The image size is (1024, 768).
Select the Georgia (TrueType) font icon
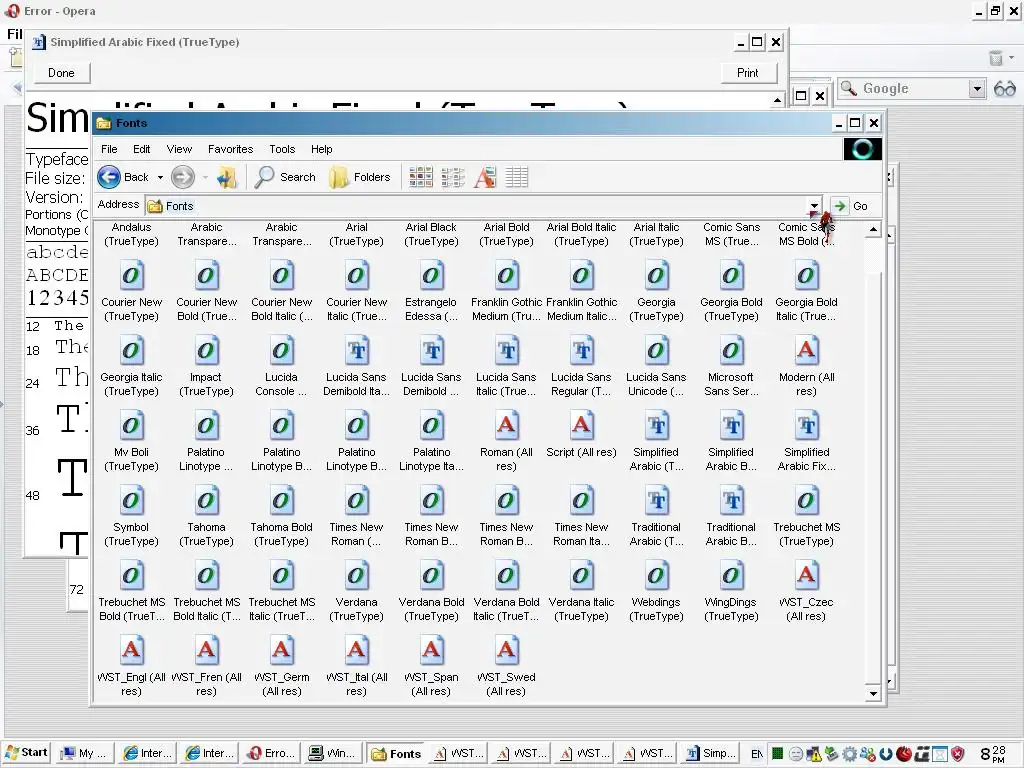[x=656, y=276]
